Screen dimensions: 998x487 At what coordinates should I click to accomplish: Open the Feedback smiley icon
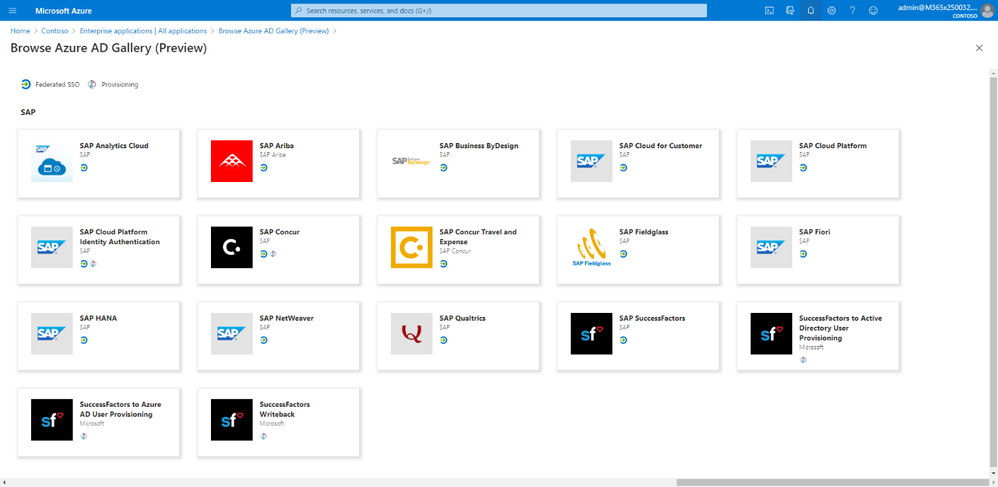pos(873,10)
